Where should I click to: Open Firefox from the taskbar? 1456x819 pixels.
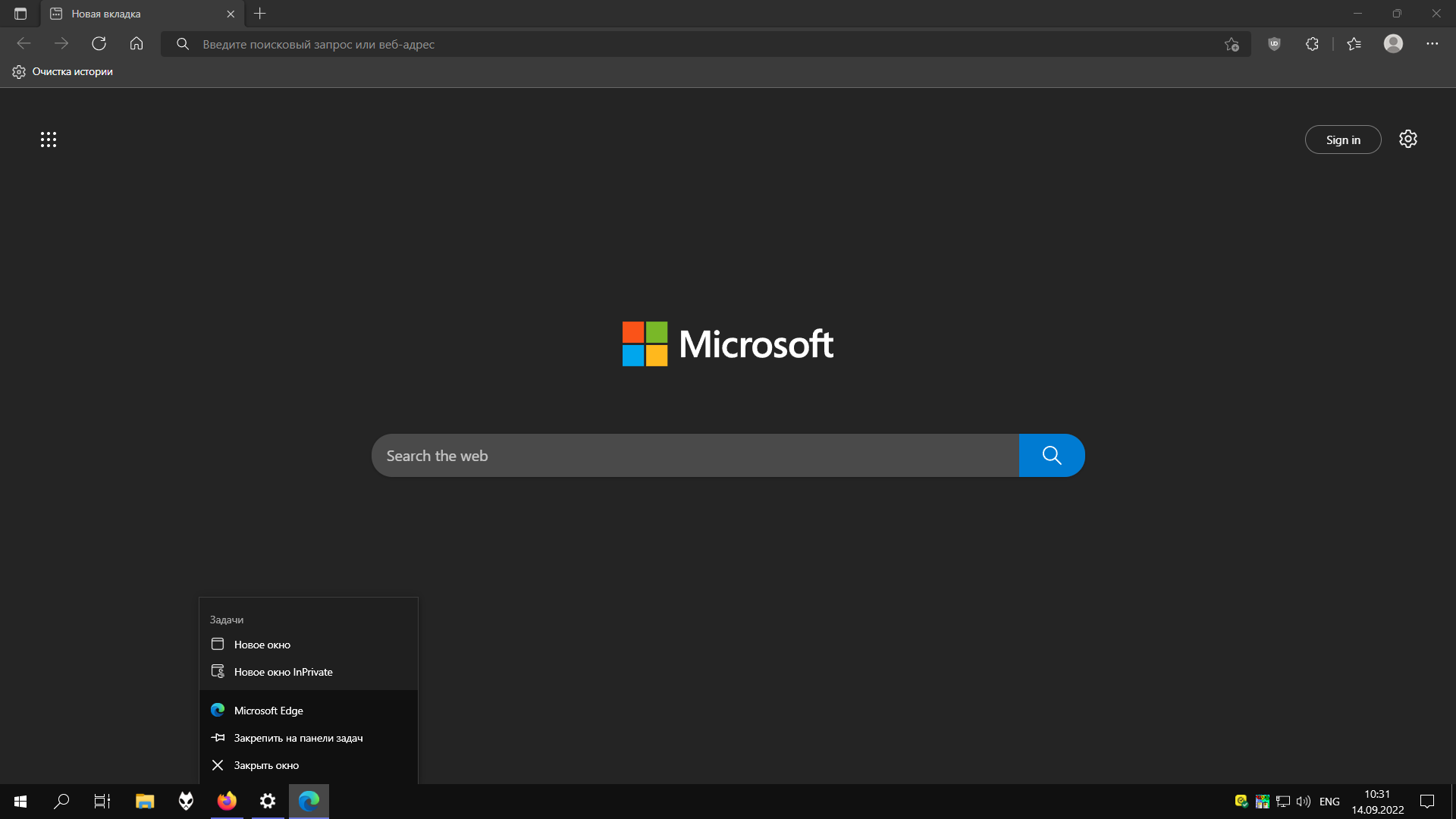click(227, 802)
